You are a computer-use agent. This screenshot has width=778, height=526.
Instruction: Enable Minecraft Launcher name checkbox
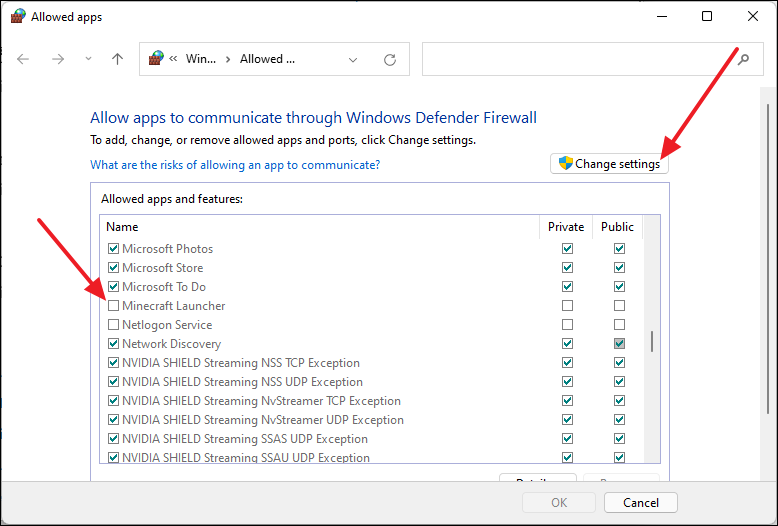tap(113, 305)
